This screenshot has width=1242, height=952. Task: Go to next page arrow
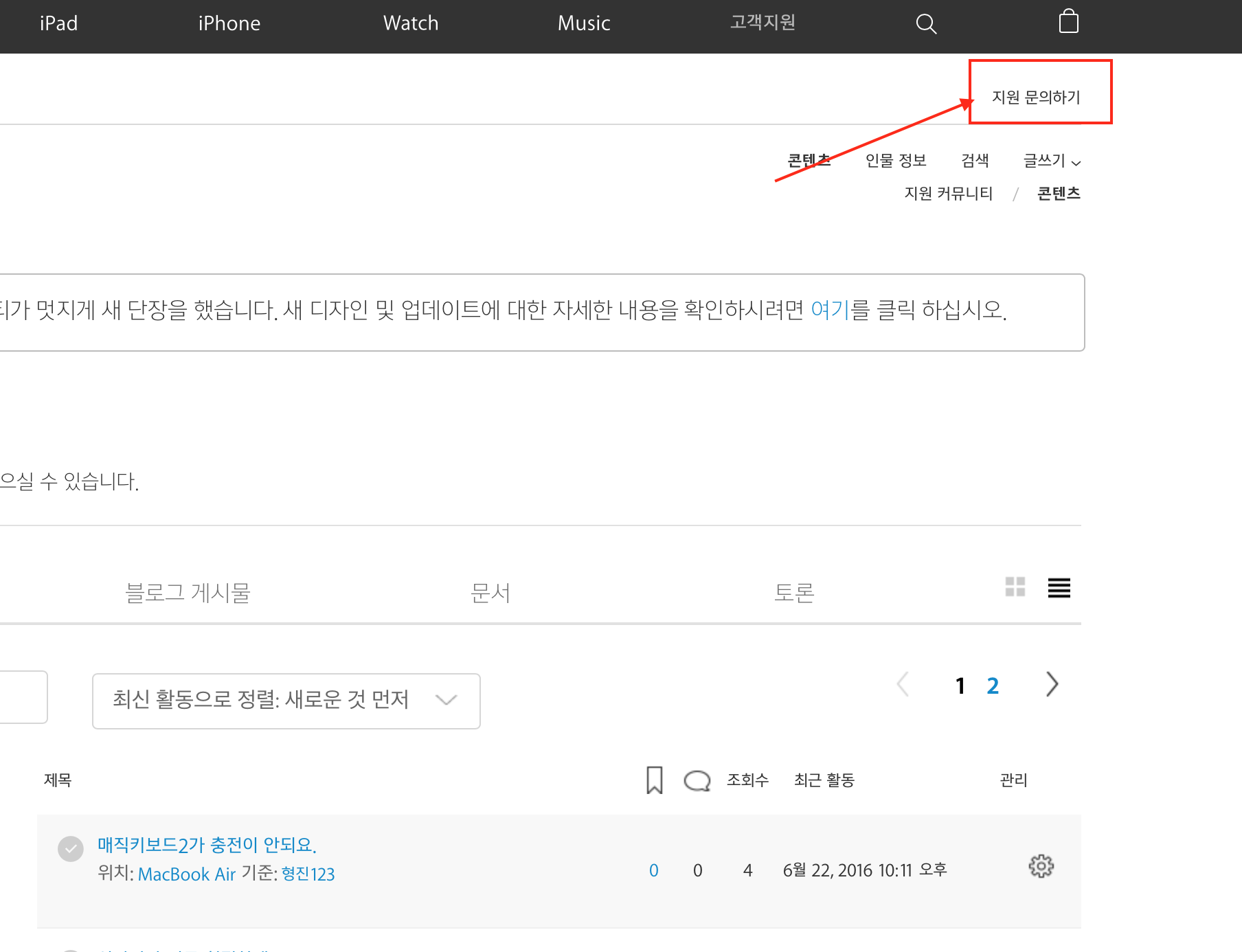click(1052, 684)
